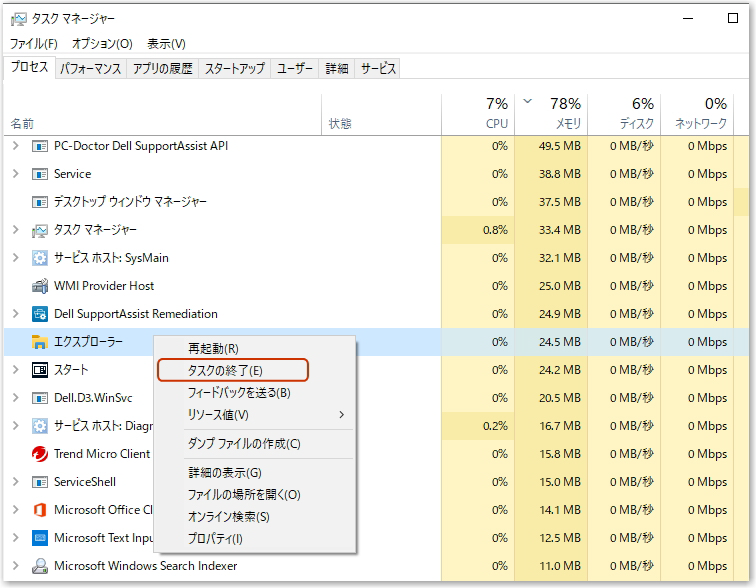
Task: Click the WMI Provider Host icon
Action: [40, 286]
